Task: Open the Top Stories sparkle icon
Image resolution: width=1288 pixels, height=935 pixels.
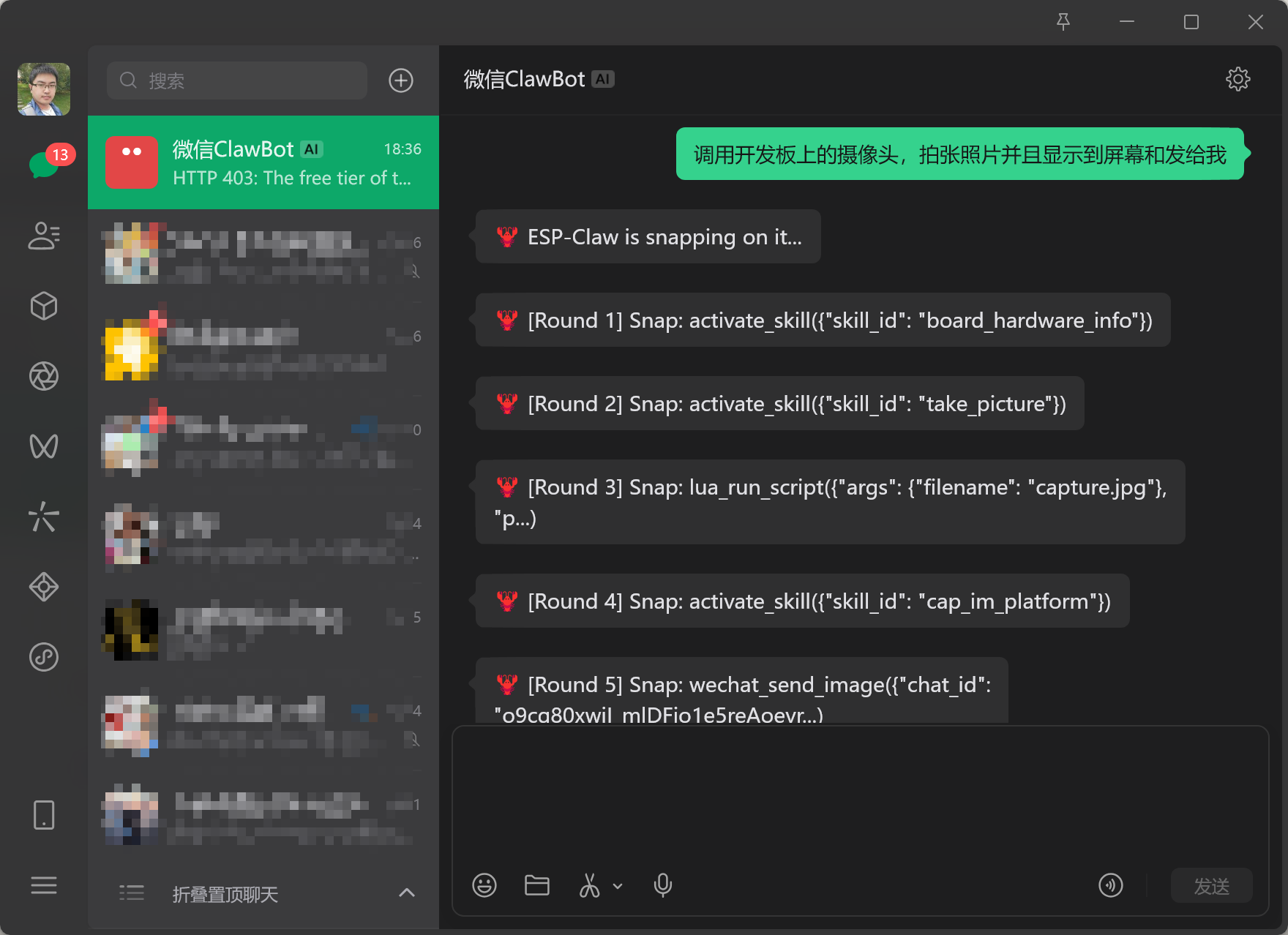Action: point(44,517)
